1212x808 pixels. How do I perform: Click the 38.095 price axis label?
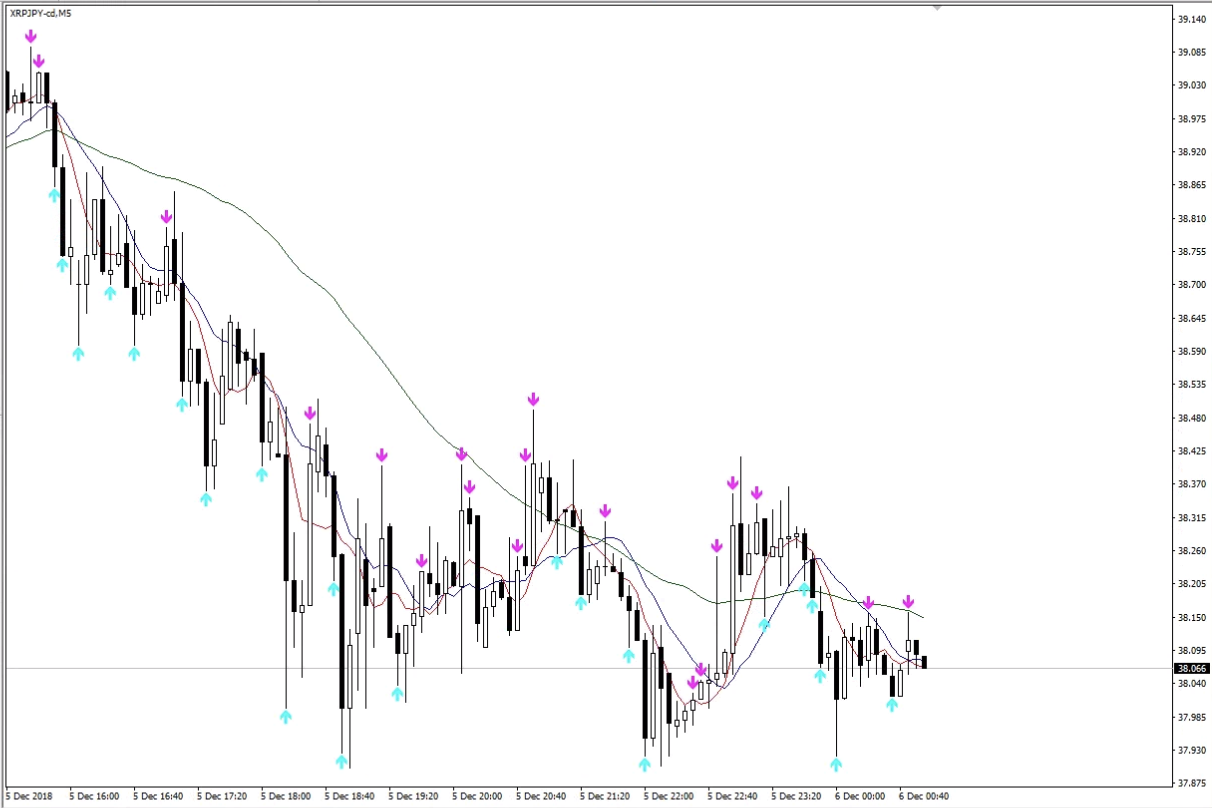coord(1193,651)
